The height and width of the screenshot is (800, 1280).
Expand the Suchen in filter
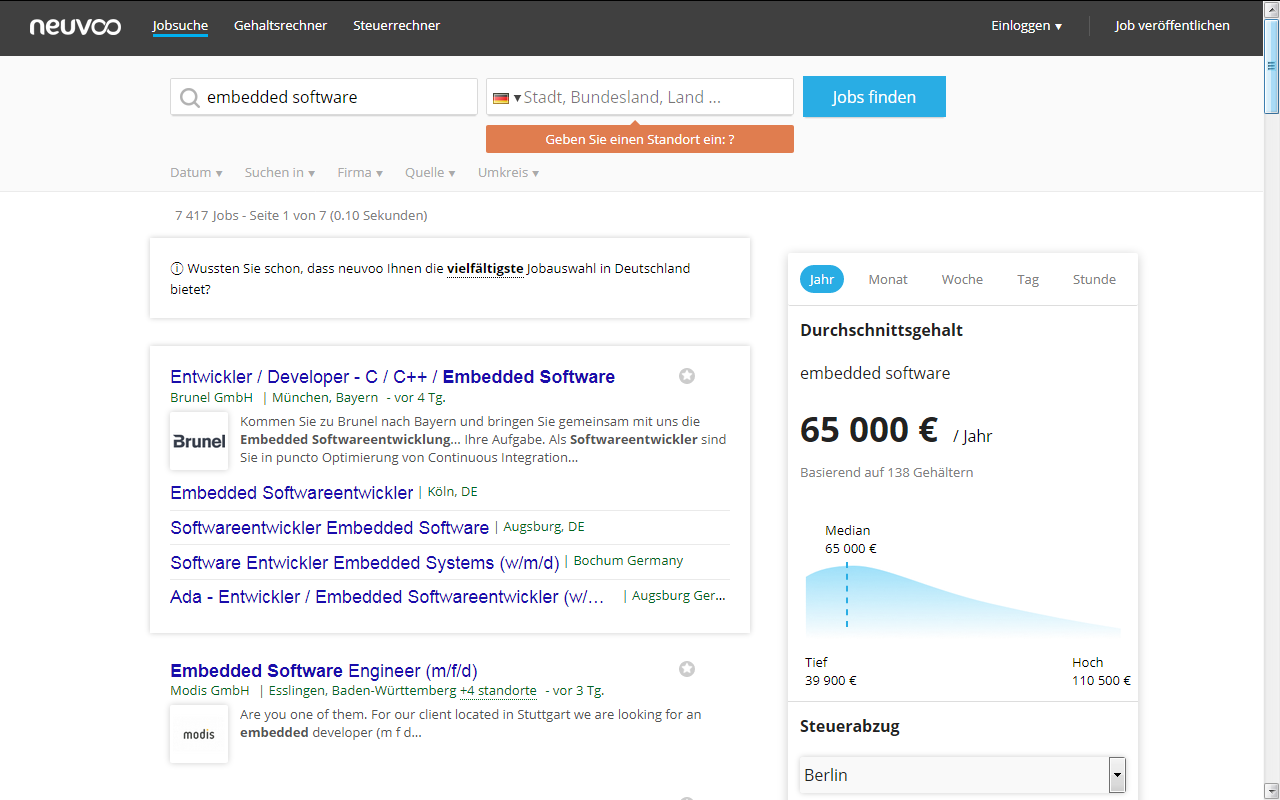pyautogui.click(x=280, y=173)
